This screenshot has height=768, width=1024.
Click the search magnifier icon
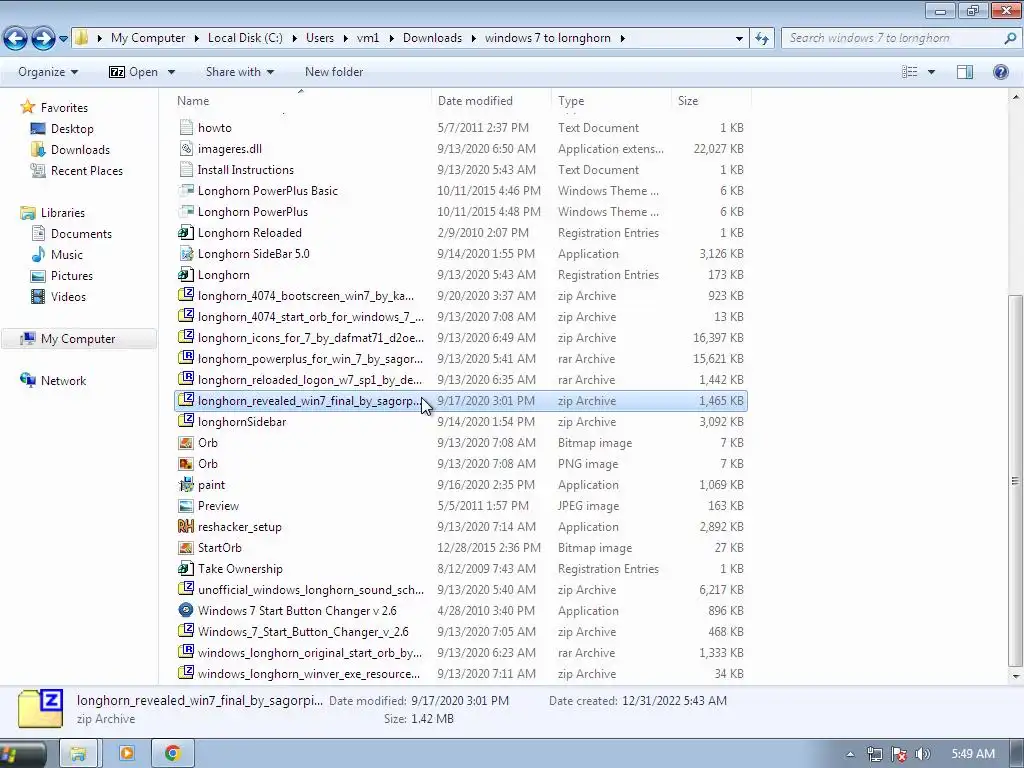click(1010, 38)
